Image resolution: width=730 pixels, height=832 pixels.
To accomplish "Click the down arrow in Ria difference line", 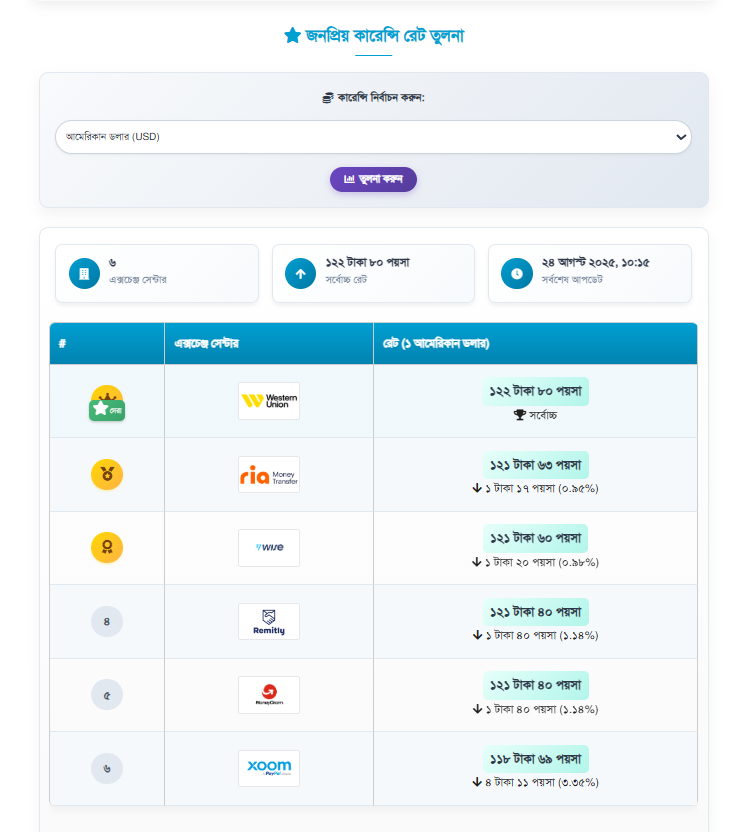I will (477, 488).
